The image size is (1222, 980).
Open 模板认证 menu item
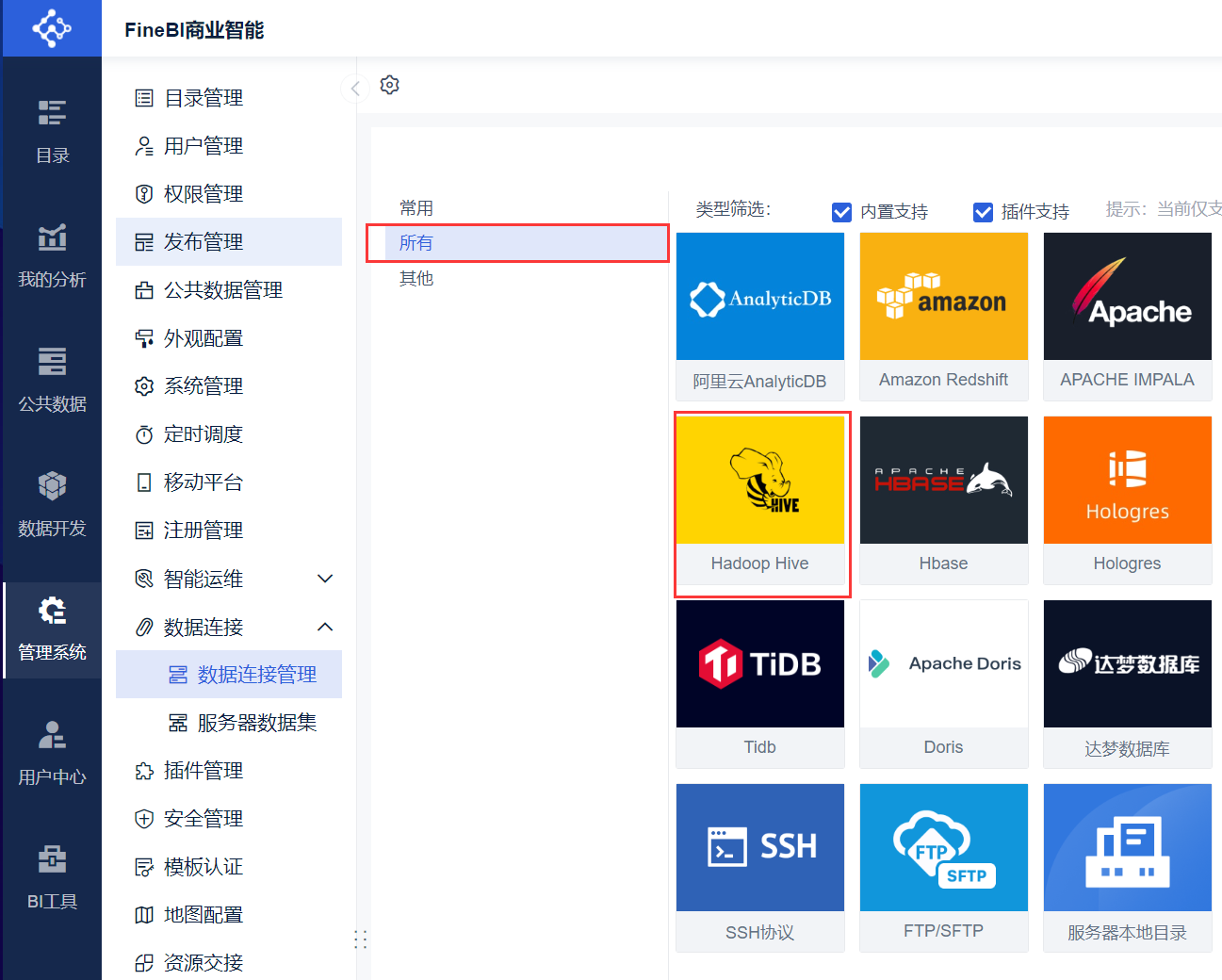pyautogui.click(x=229, y=867)
